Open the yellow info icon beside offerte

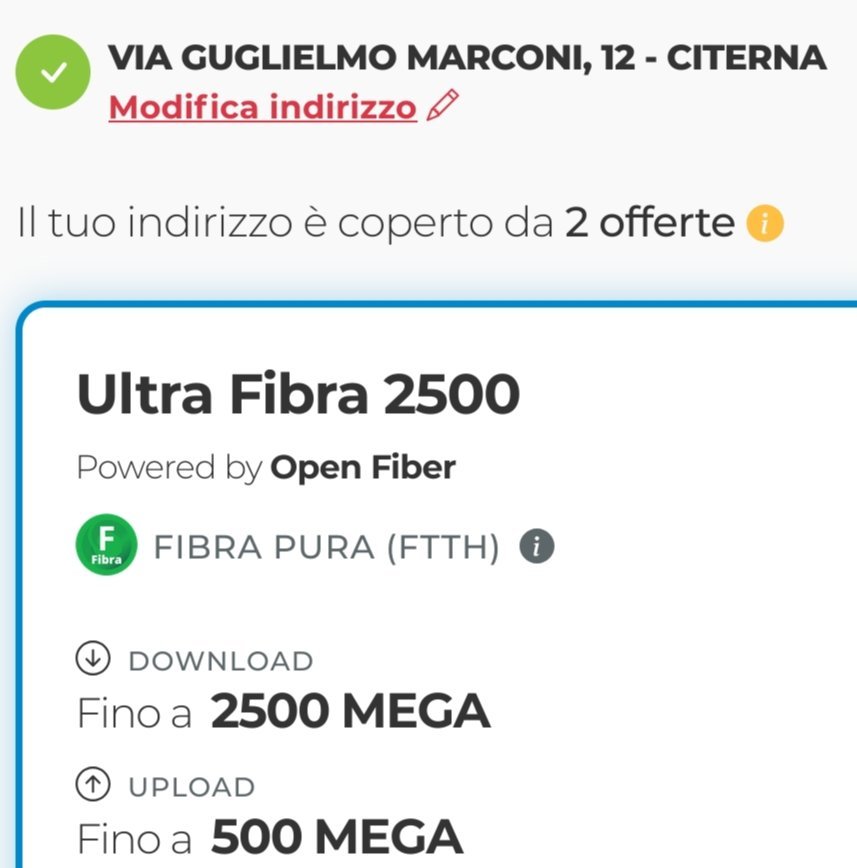point(765,223)
